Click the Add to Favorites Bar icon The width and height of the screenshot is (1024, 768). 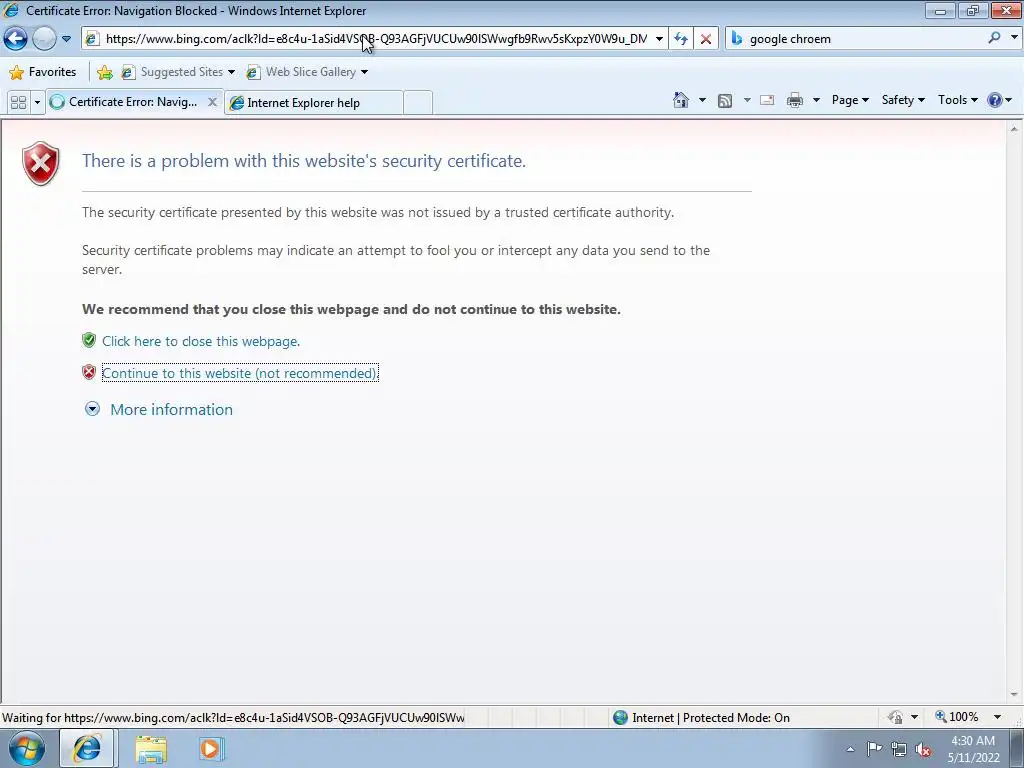[x=104, y=72]
